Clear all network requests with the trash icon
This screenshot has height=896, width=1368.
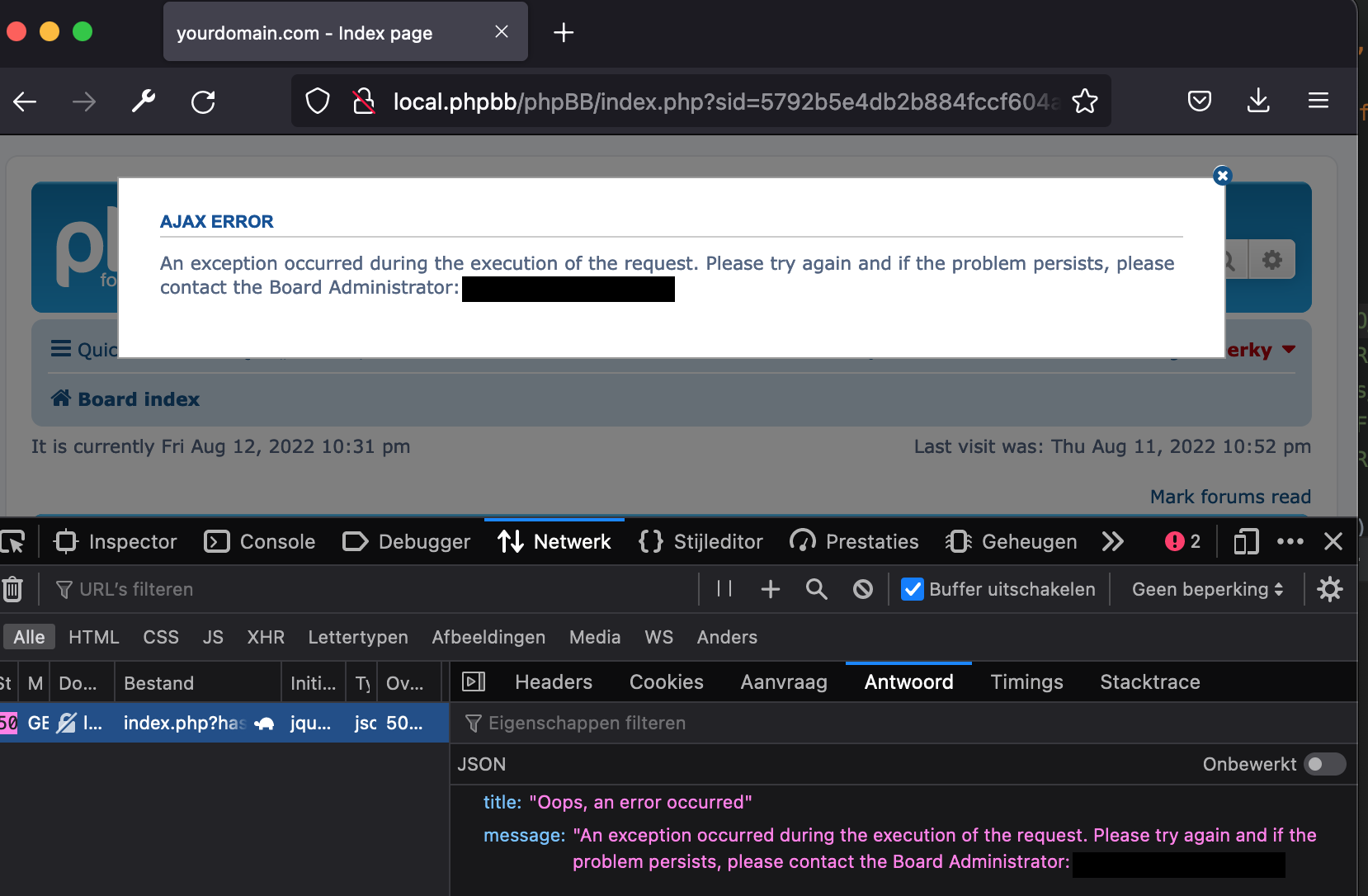click(x=12, y=589)
